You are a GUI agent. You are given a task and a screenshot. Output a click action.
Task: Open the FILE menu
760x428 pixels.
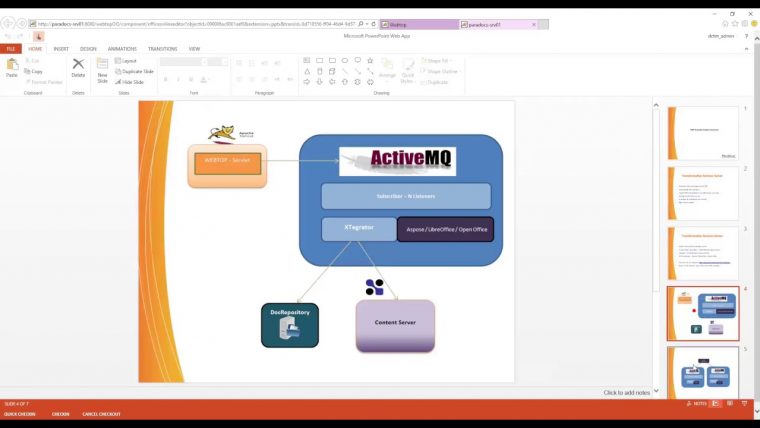[11, 48]
